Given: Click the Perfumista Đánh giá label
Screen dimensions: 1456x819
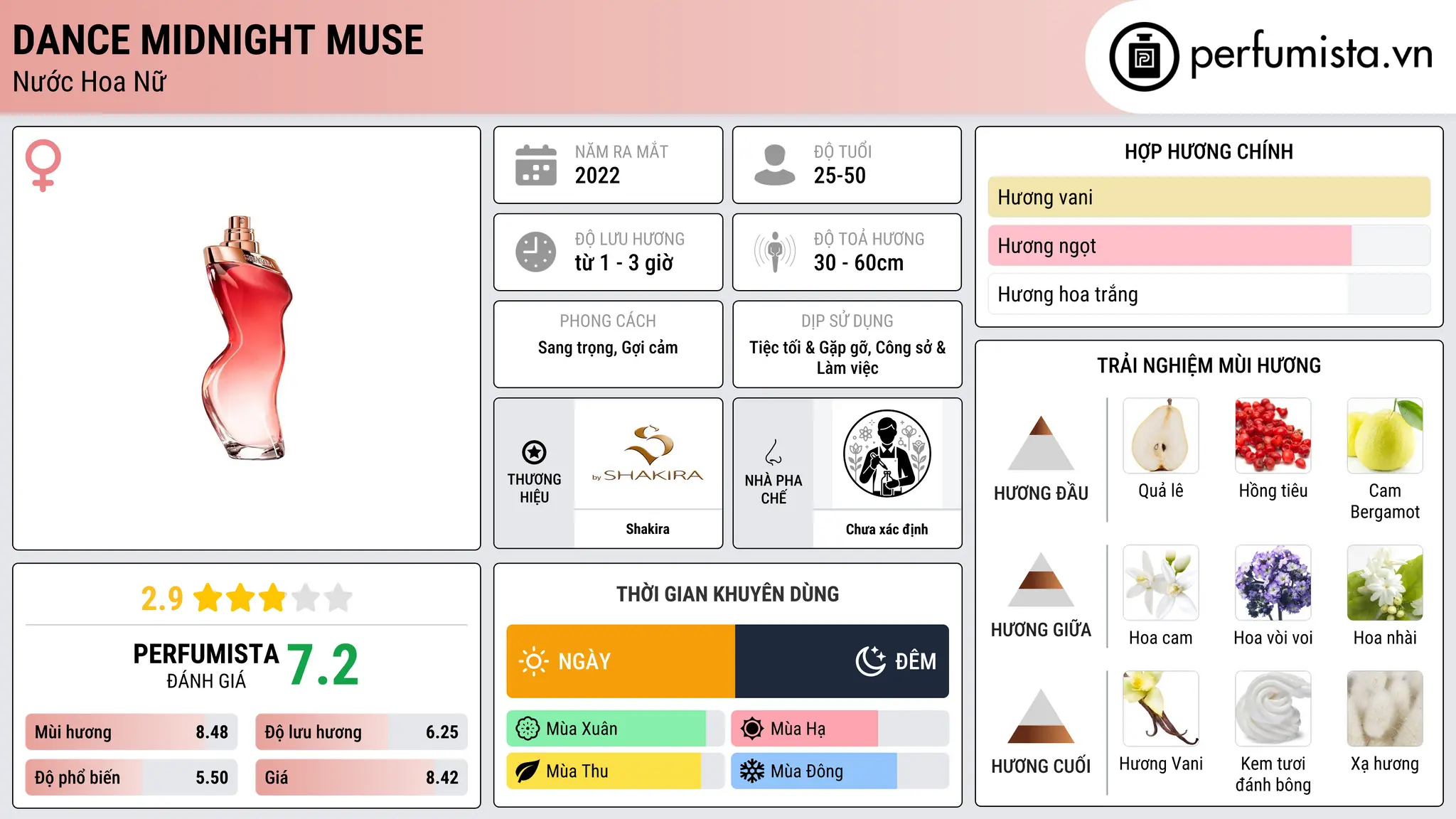Looking at the screenshot, I should pyautogui.click(x=206, y=665).
